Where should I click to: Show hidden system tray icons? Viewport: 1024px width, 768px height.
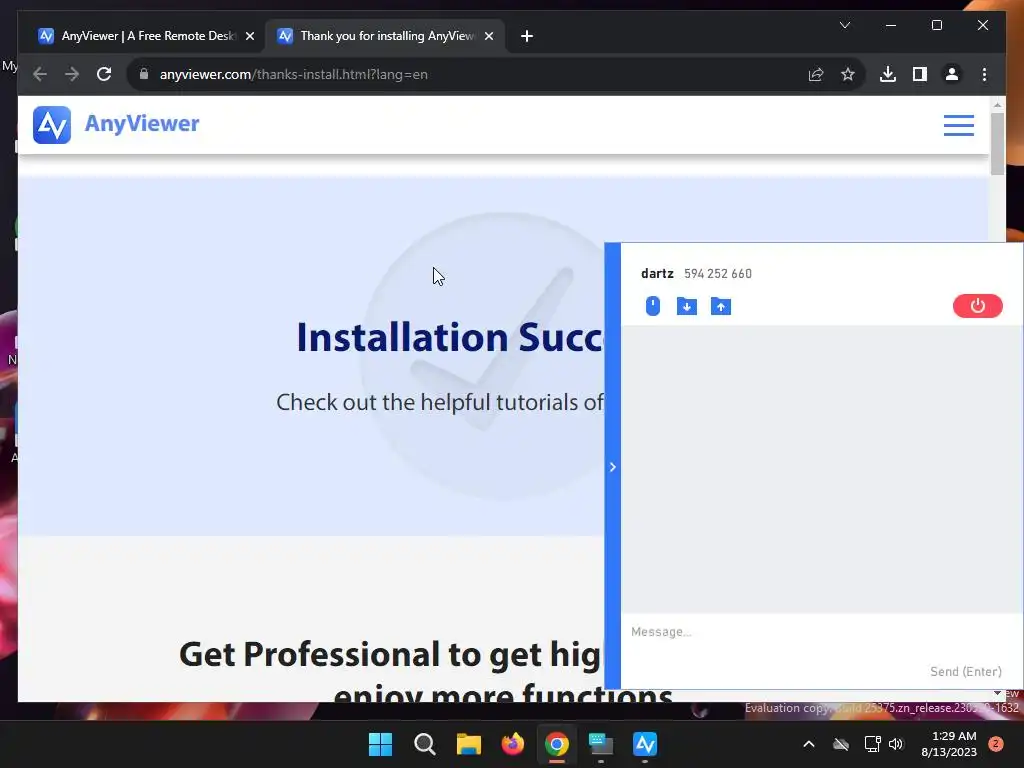[808, 744]
